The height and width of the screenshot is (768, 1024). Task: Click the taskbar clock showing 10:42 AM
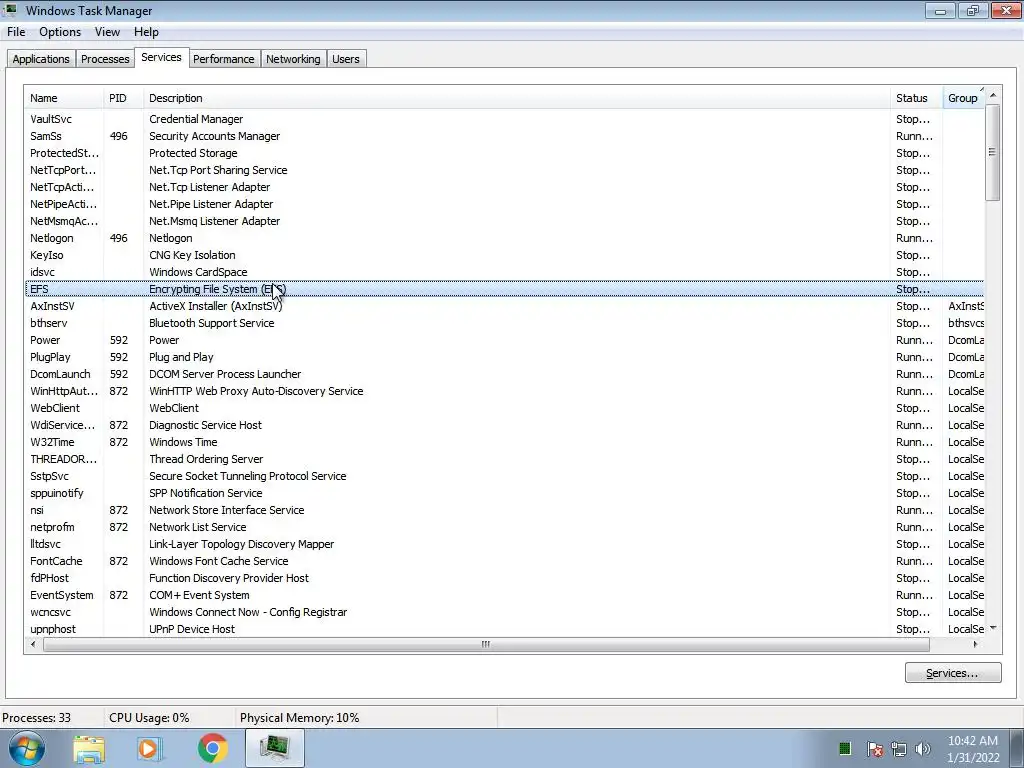pyautogui.click(x=972, y=741)
